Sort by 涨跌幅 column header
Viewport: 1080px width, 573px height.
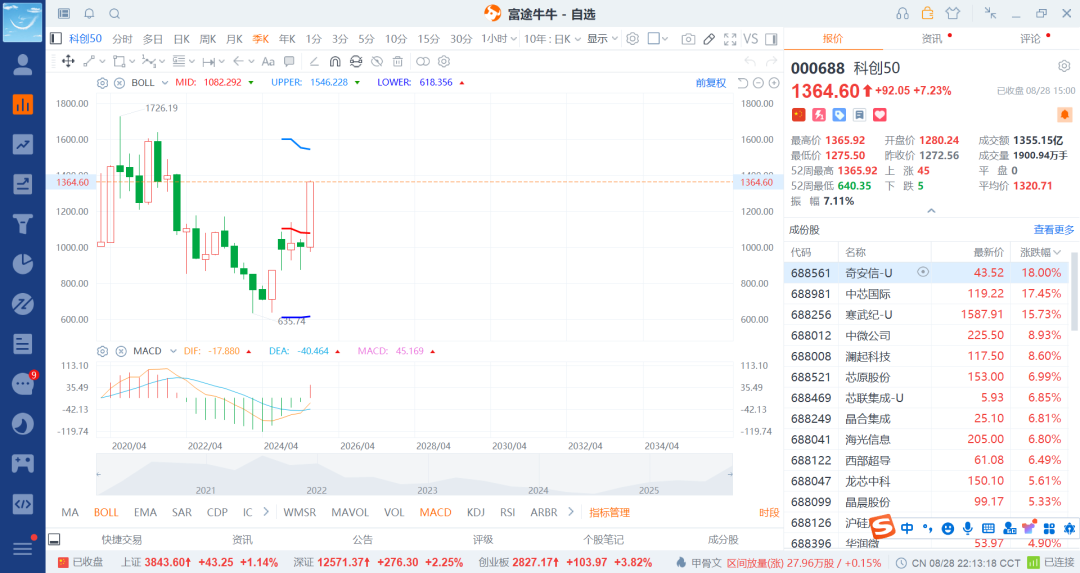point(1040,252)
